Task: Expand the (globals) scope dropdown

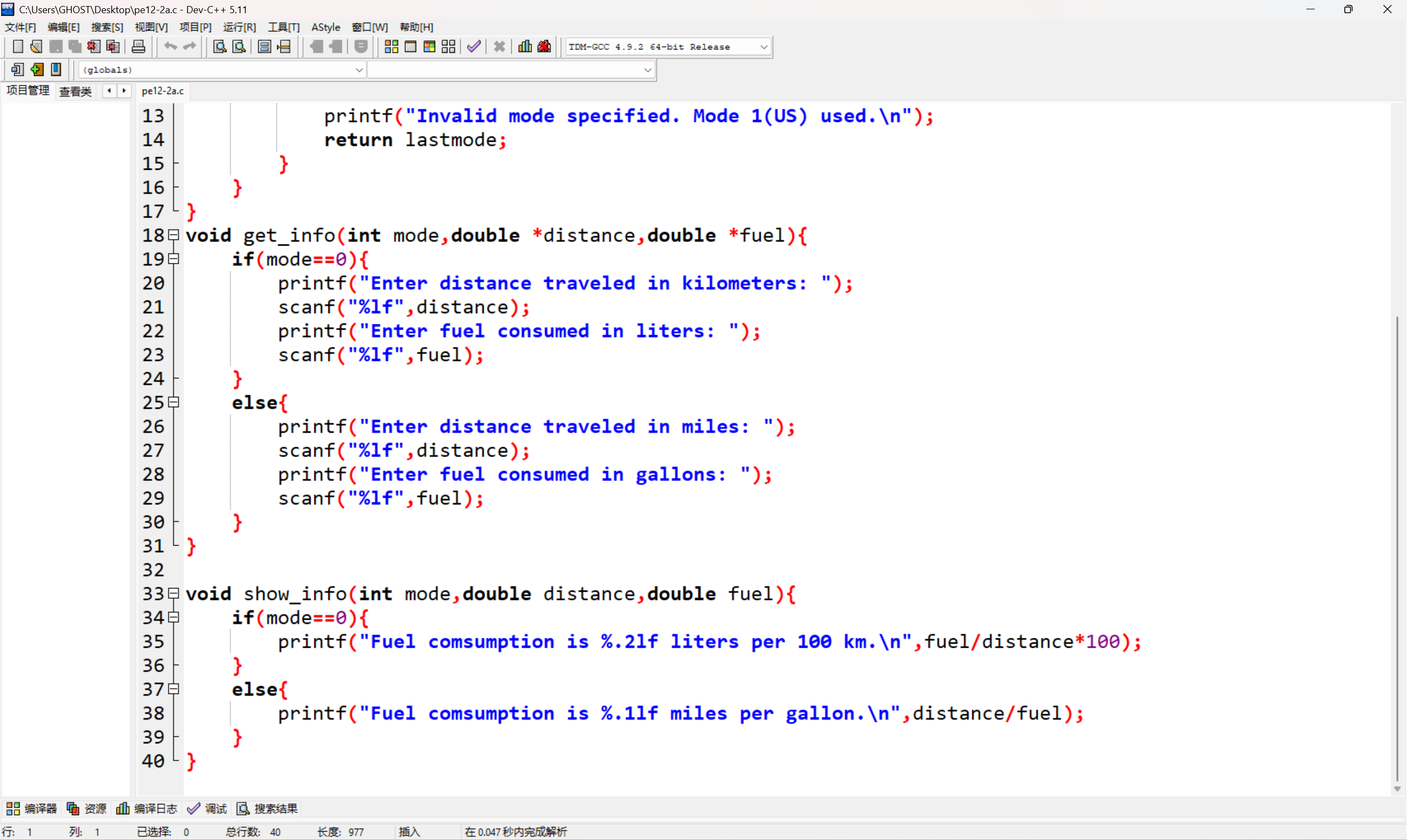Action: point(358,70)
